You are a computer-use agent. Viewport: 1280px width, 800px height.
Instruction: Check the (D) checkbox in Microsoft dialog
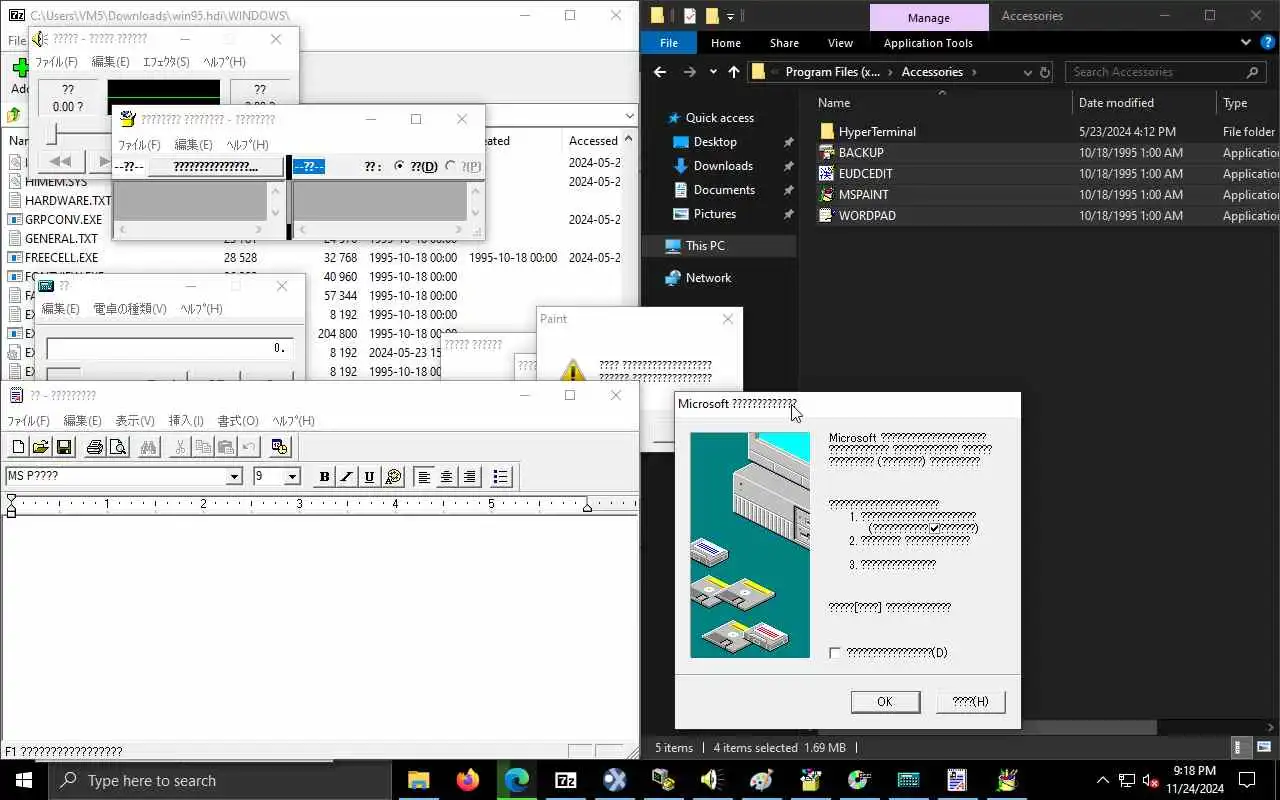click(x=835, y=653)
